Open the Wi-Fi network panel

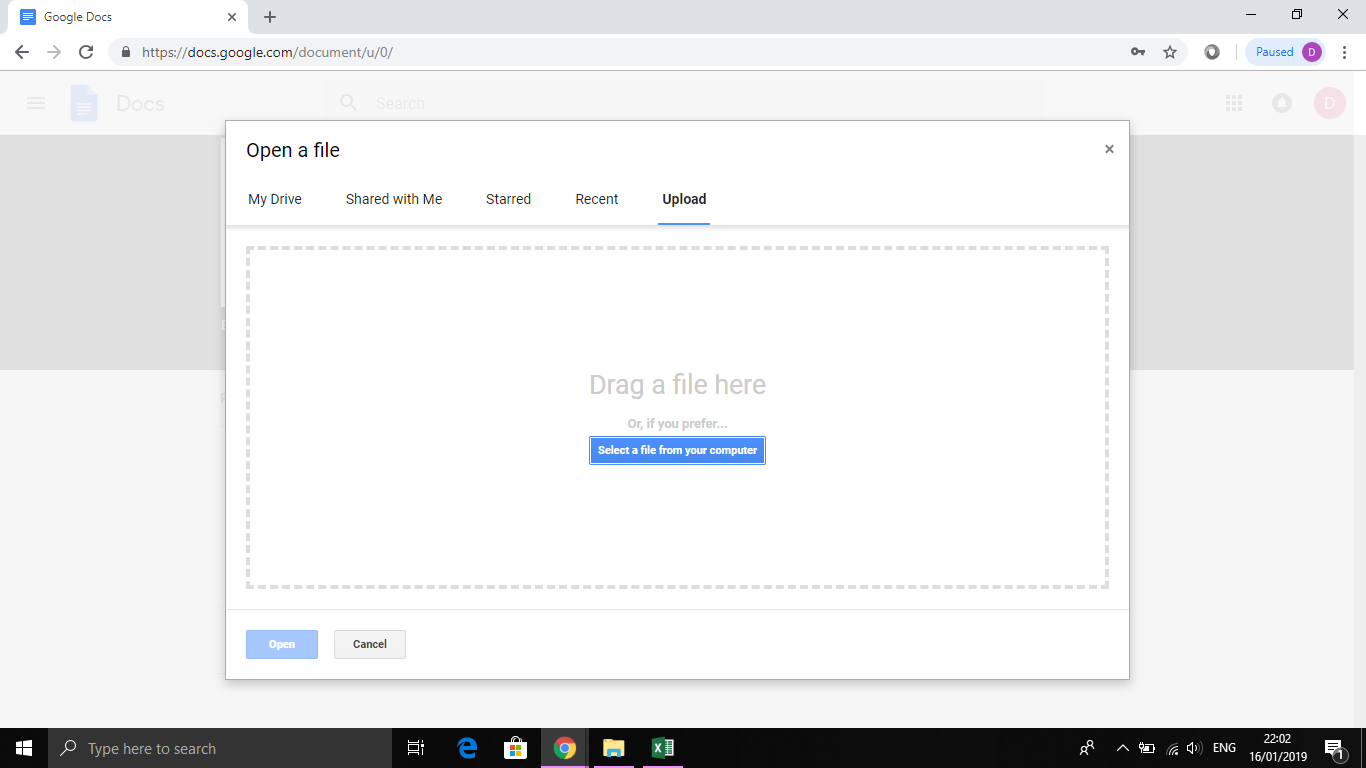pyautogui.click(x=1172, y=748)
